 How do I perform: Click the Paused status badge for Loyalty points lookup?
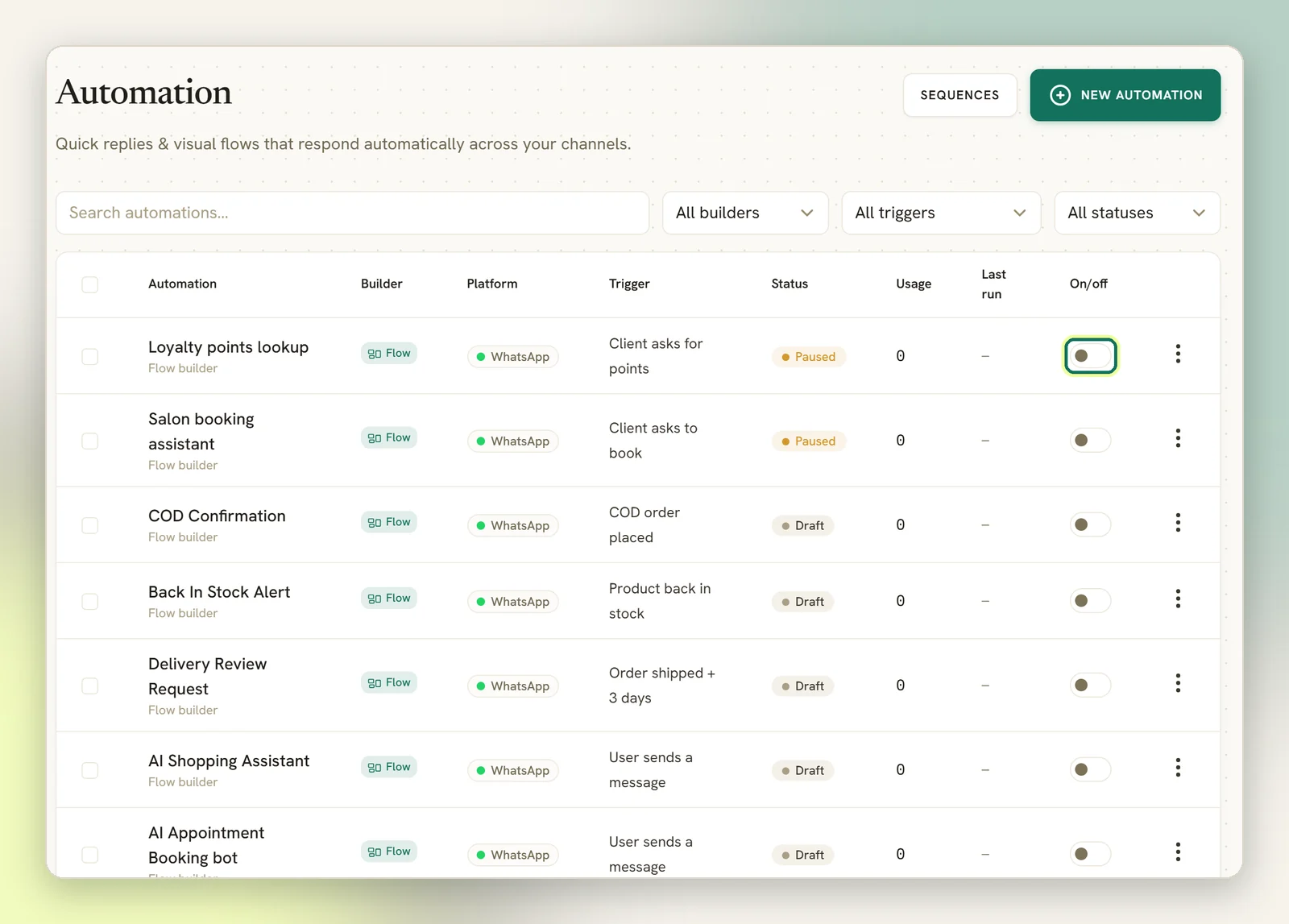point(808,357)
